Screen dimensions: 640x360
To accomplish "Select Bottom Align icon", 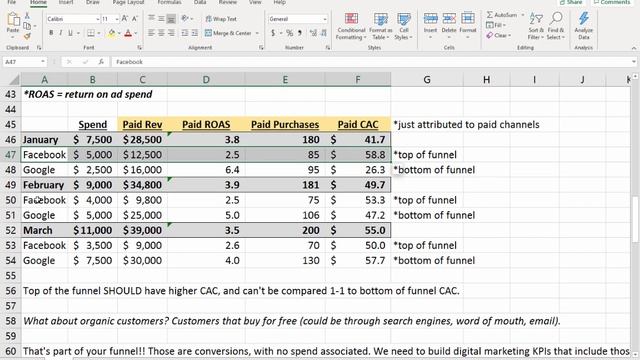I will [171, 19].
